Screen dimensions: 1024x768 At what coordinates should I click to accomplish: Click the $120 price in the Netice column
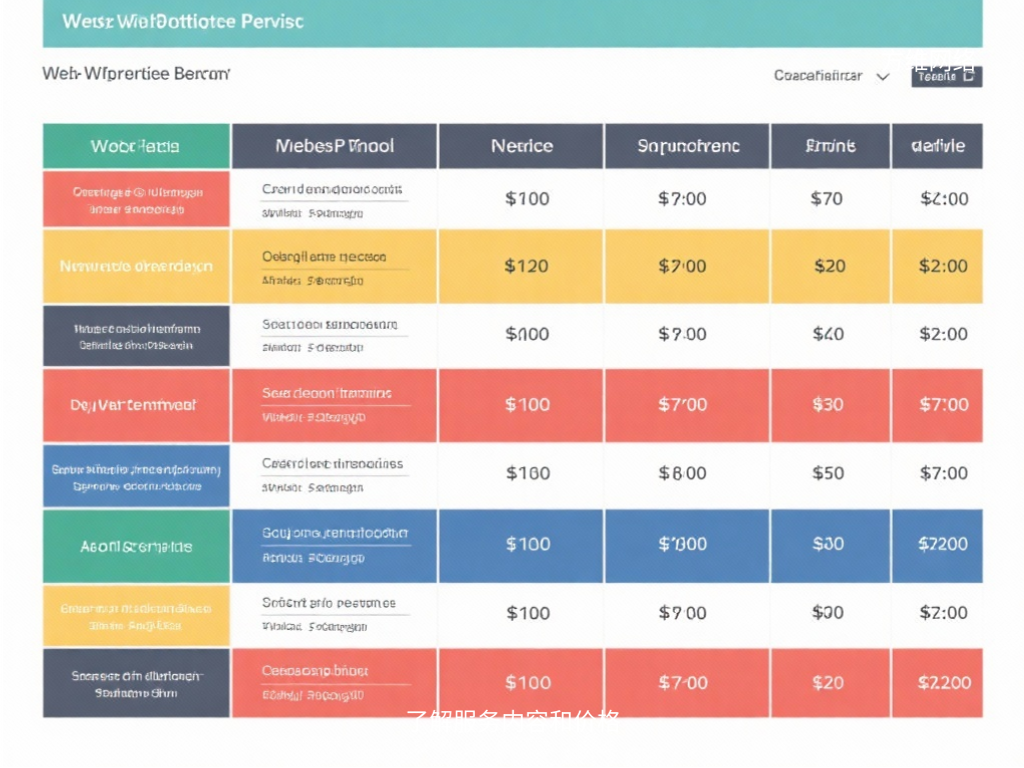pyautogui.click(x=527, y=266)
